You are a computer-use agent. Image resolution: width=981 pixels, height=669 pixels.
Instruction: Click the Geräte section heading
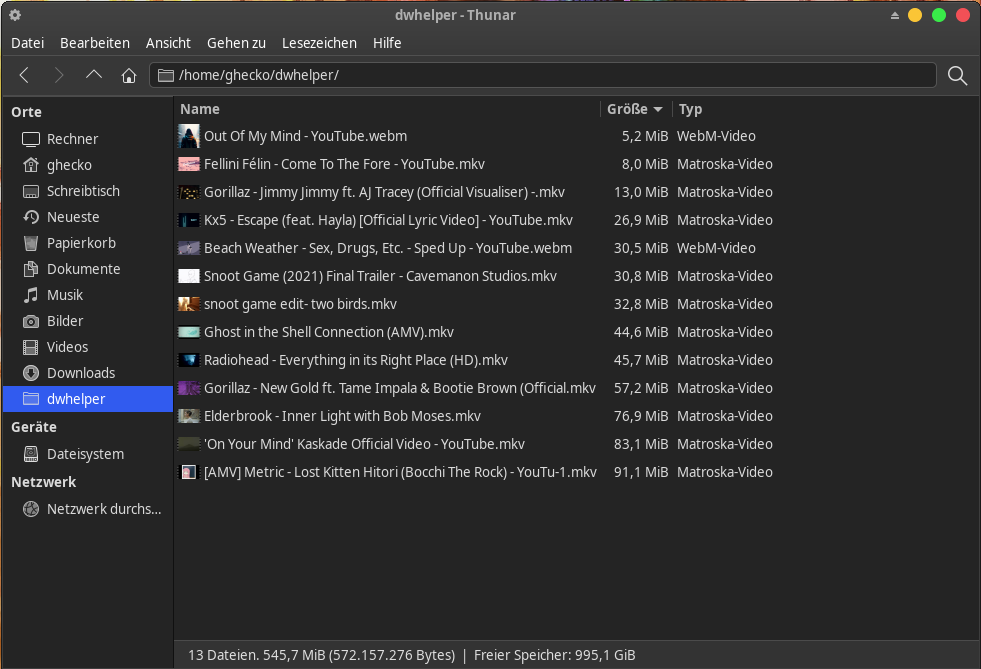point(34,427)
